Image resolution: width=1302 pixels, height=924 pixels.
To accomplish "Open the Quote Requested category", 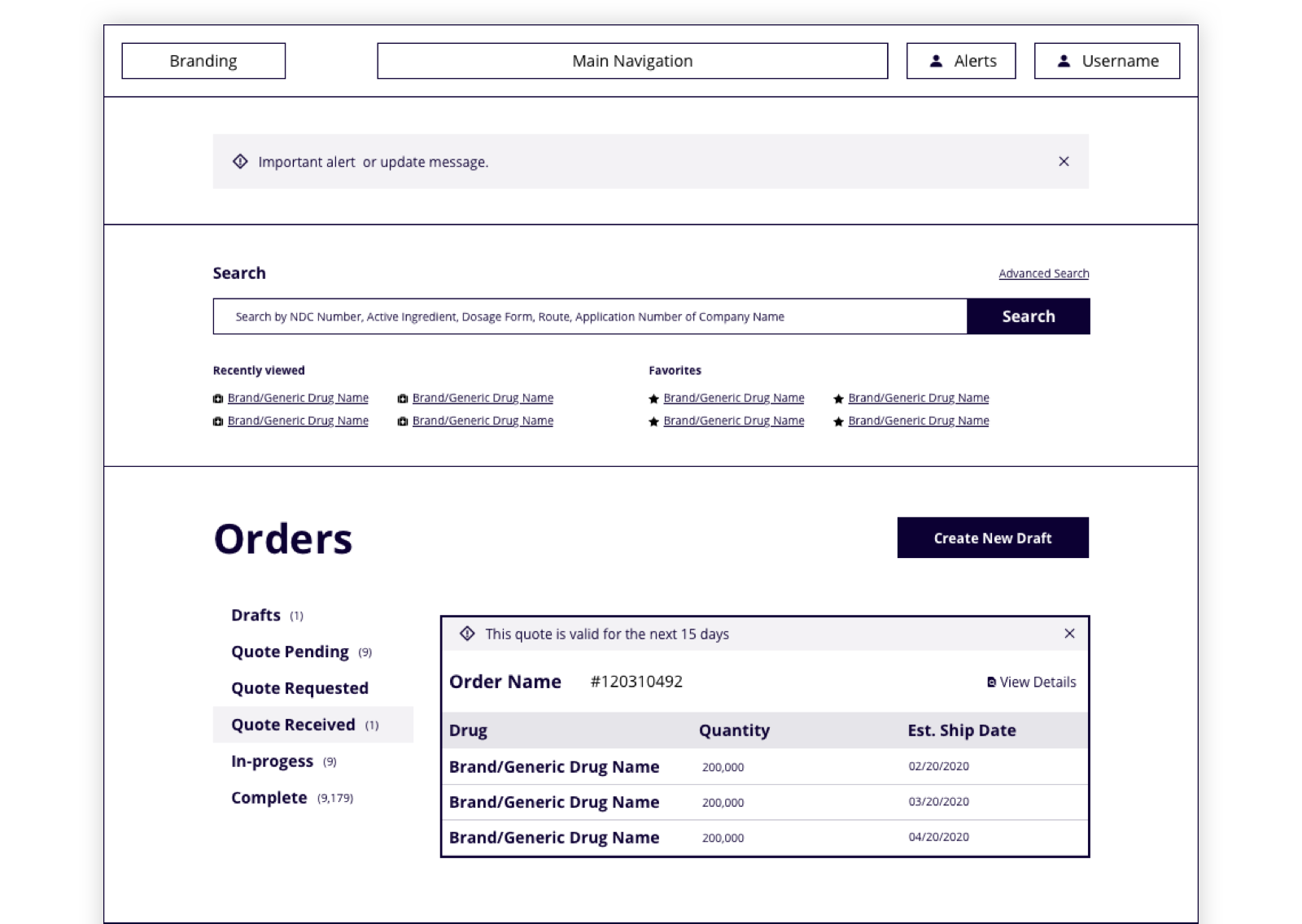I will pyautogui.click(x=299, y=689).
